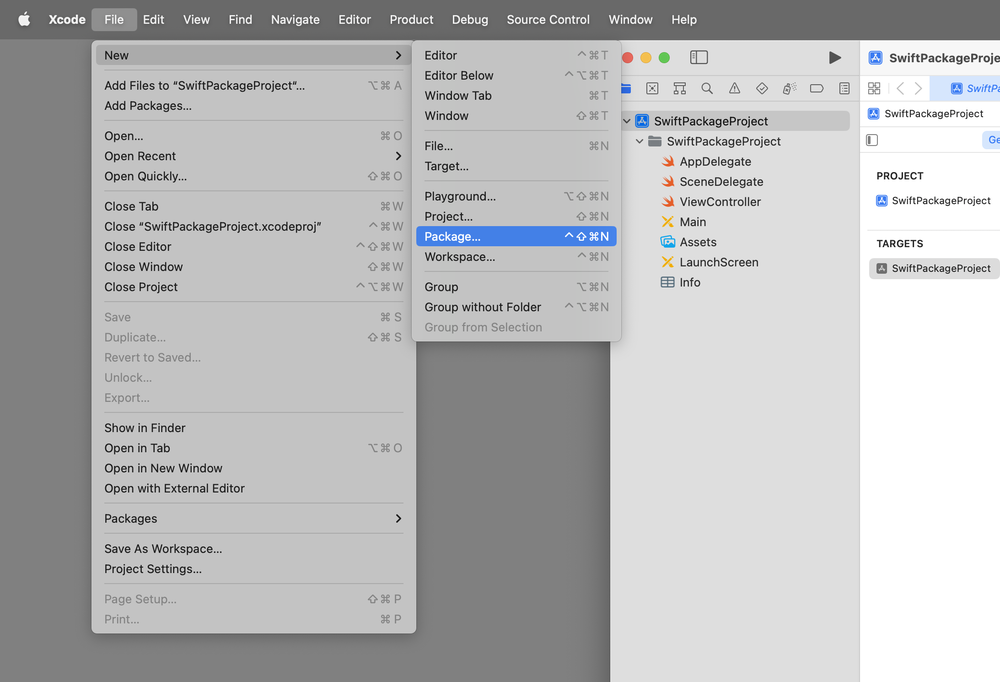The image size is (1000, 682).
Task: Select Add Packages... in File menu
Action: click(x=148, y=106)
